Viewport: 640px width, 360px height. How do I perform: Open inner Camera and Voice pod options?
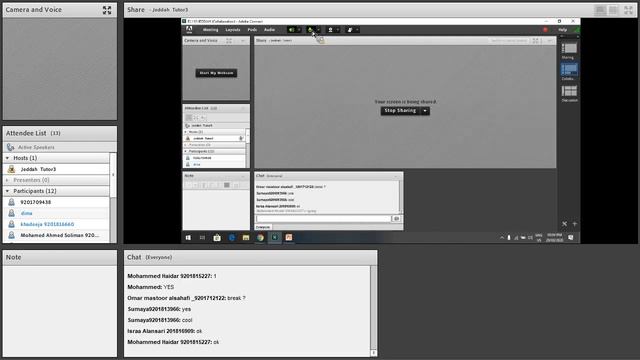point(243,41)
